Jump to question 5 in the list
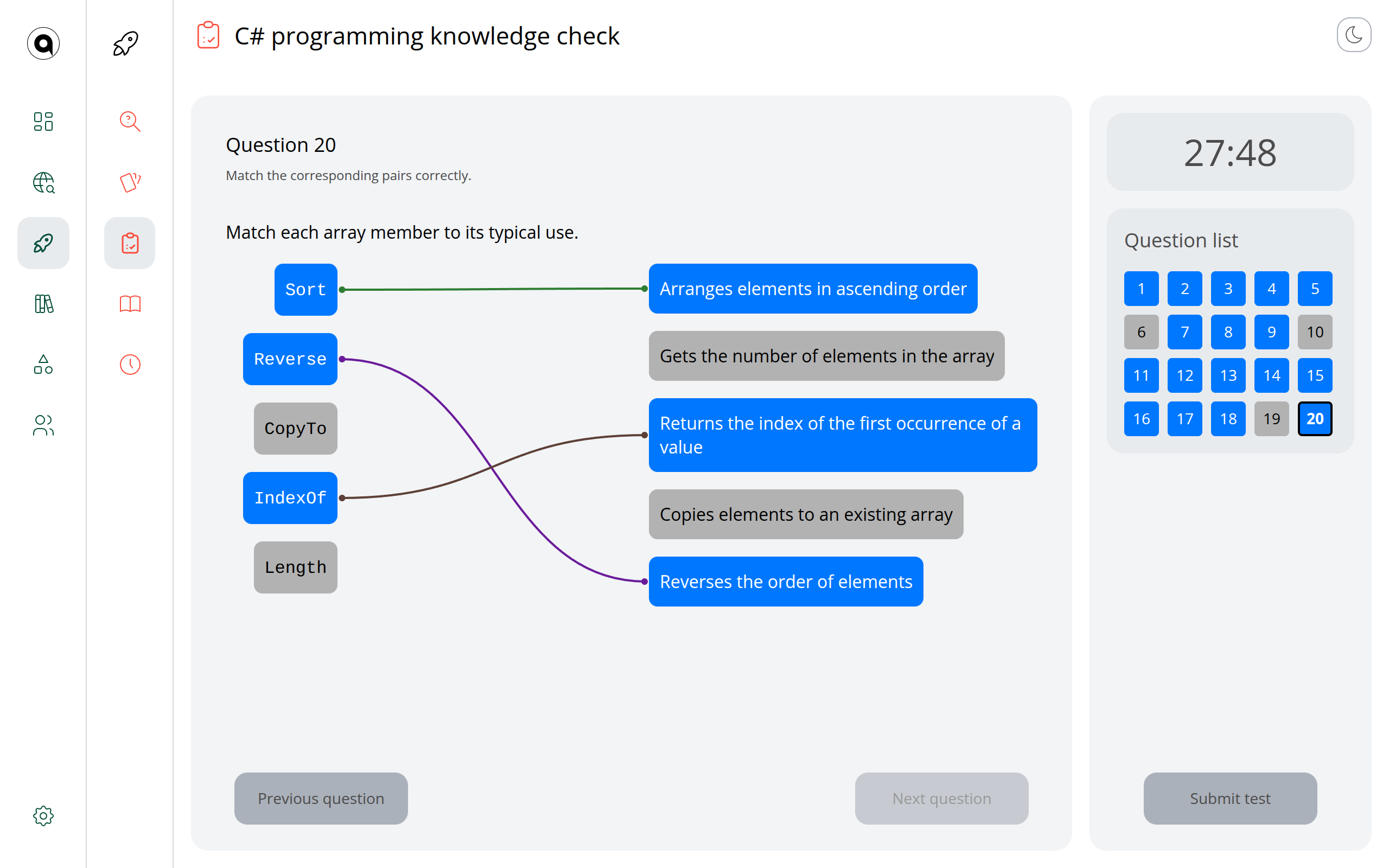 (1315, 289)
